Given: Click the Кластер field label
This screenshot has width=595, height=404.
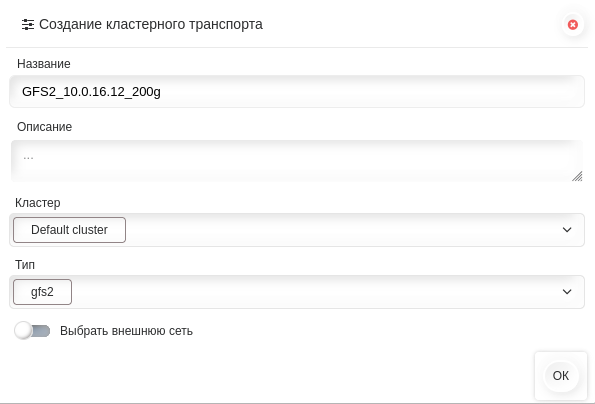Looking at the screenshot, I should click(38, 203).
